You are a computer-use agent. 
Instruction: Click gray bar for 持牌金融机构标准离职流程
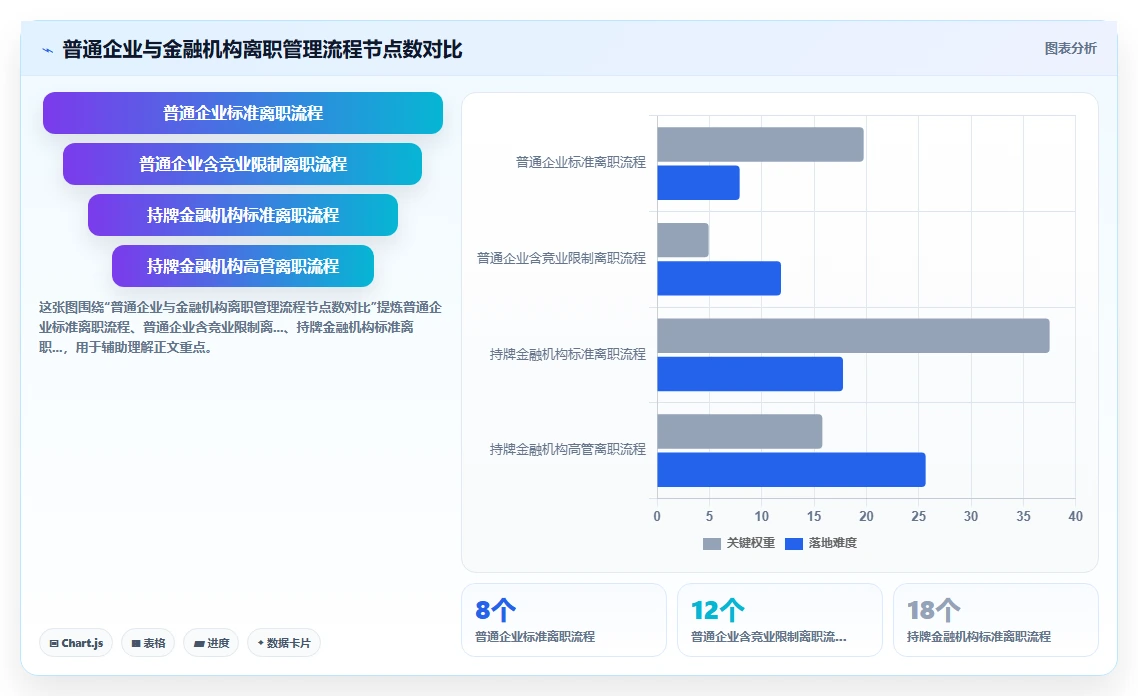click(x=854, y=336)
